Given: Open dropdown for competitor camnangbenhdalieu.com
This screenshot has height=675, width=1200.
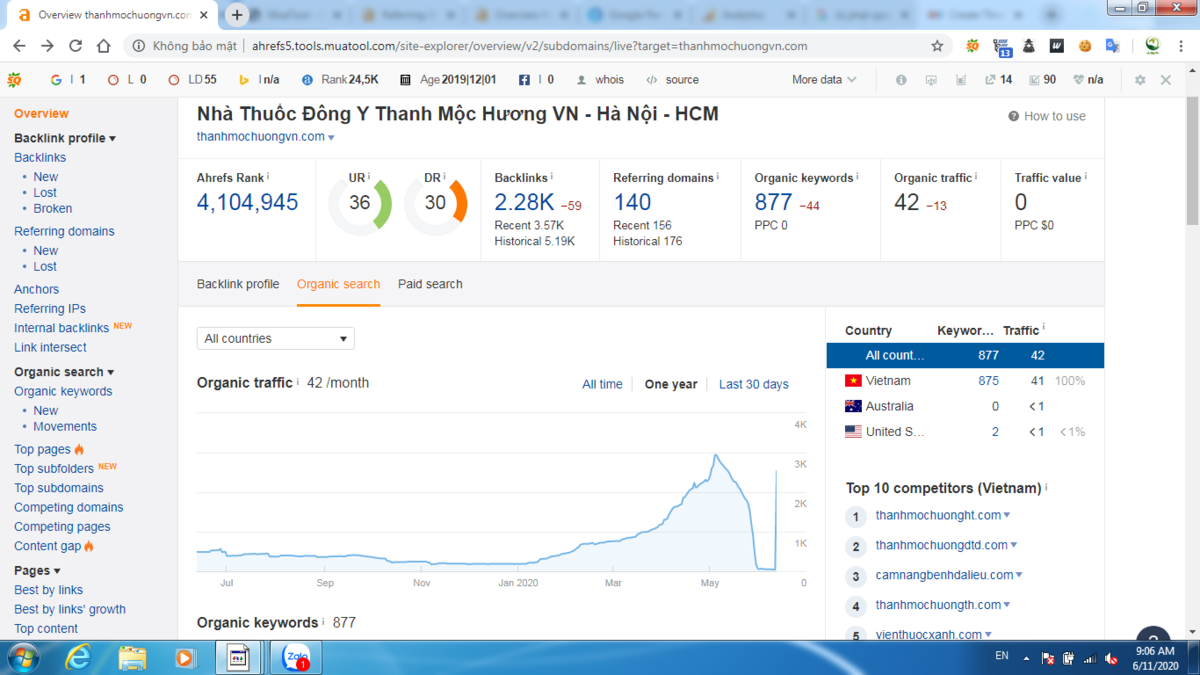Looking at the screenshot, I should (x=1019, y=576).
